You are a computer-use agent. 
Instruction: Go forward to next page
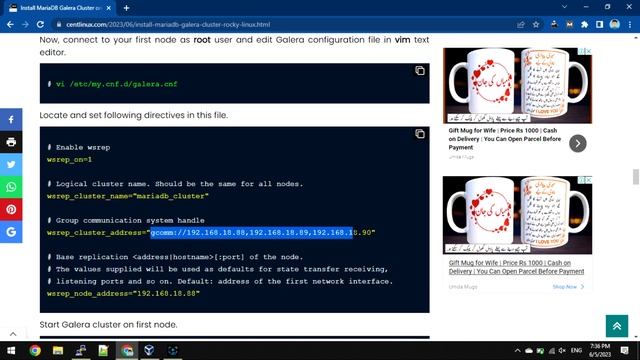(25, 24)
